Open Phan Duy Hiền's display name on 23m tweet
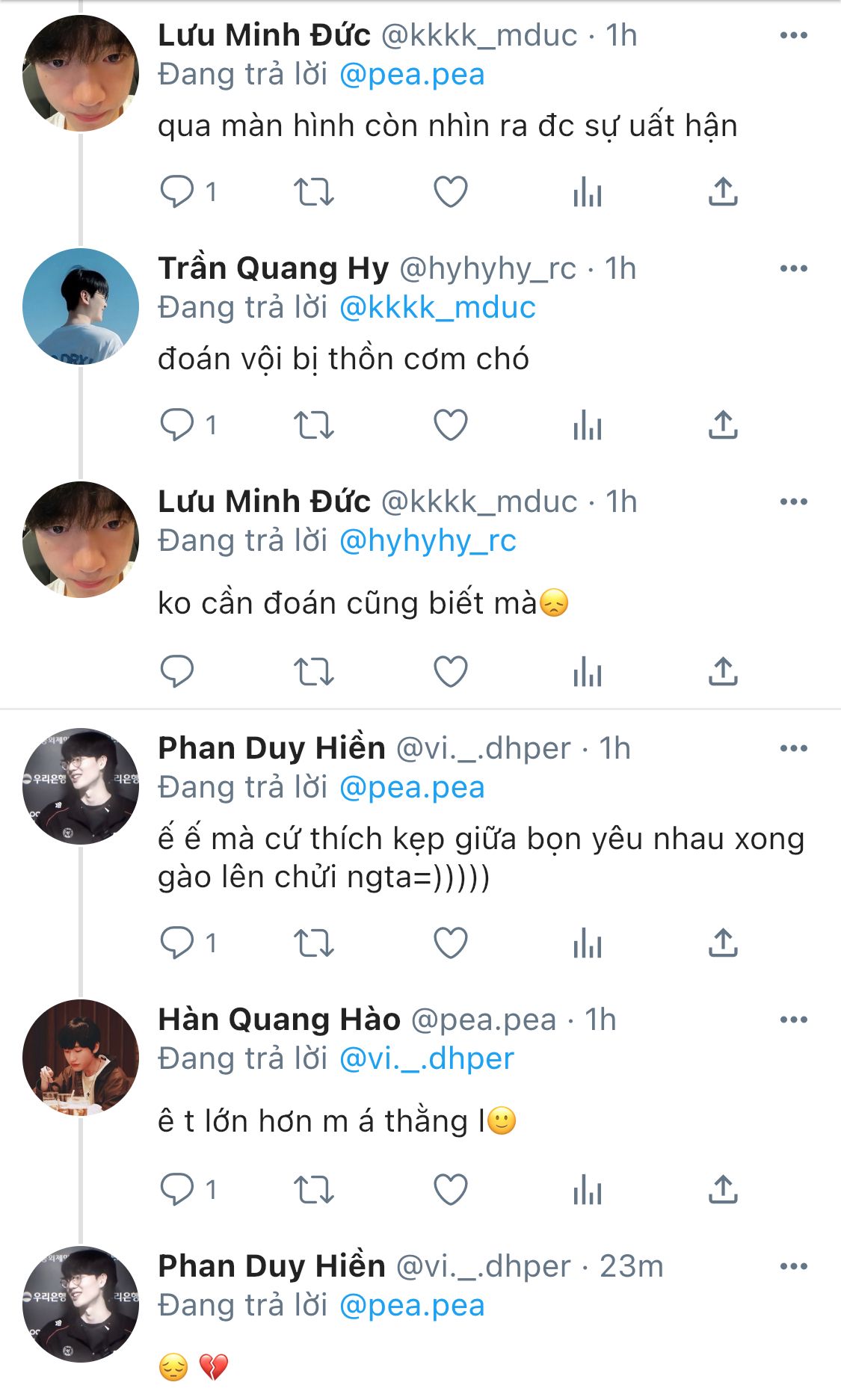 [271, 1266]
